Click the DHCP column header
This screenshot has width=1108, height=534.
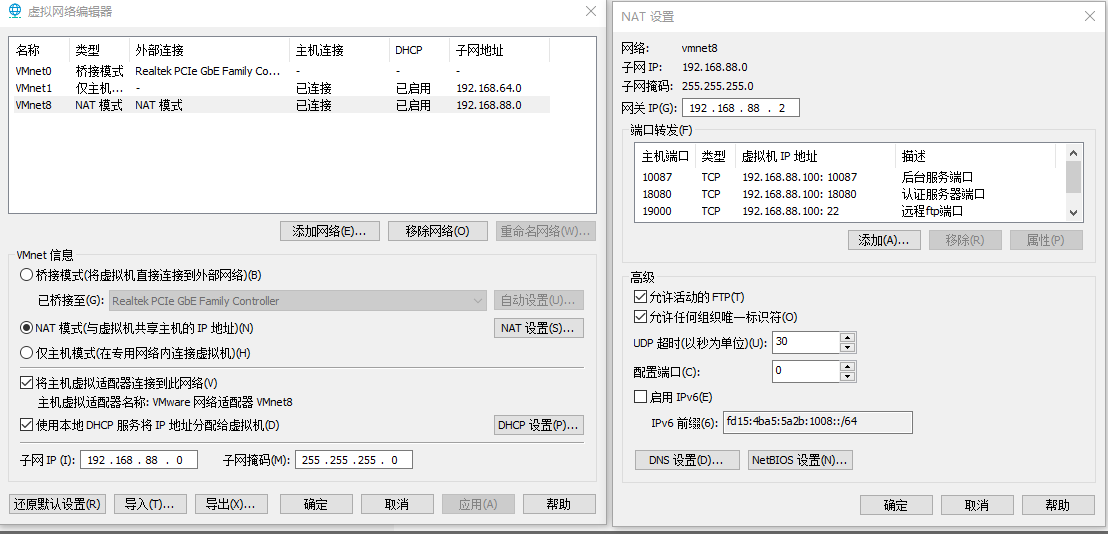(419, 51)
